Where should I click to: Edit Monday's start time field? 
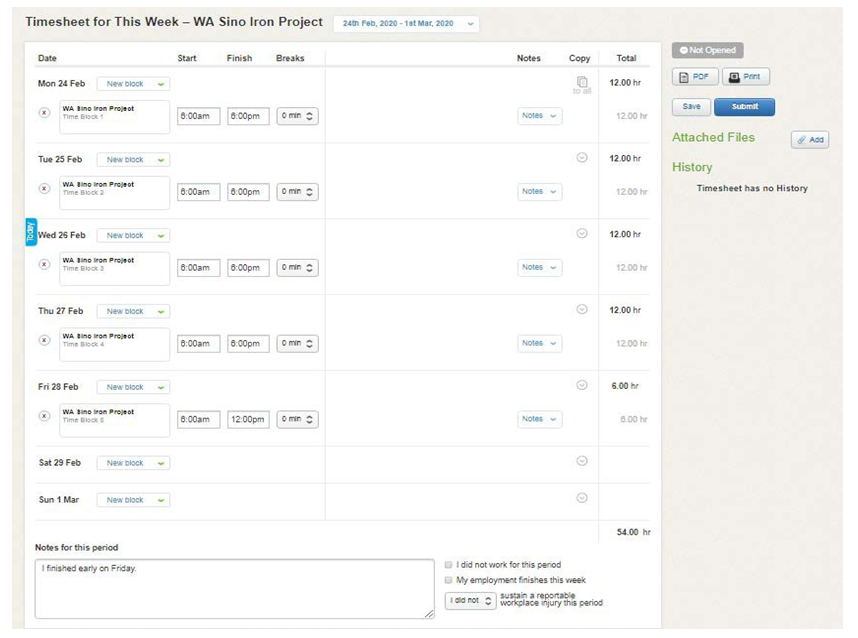[x=199, y=116]
